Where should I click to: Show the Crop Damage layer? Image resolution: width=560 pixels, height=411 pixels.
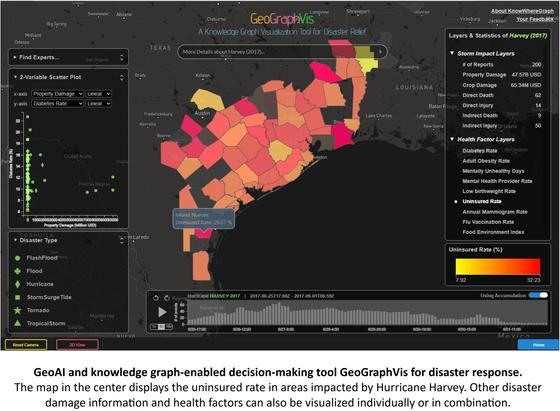479,85
